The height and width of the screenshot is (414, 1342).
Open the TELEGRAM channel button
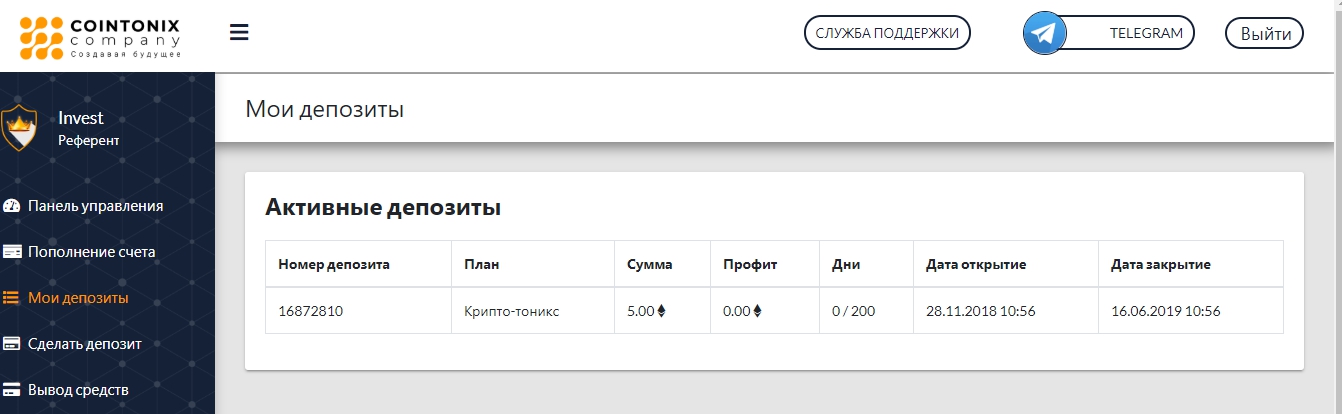pos(1109,33)
